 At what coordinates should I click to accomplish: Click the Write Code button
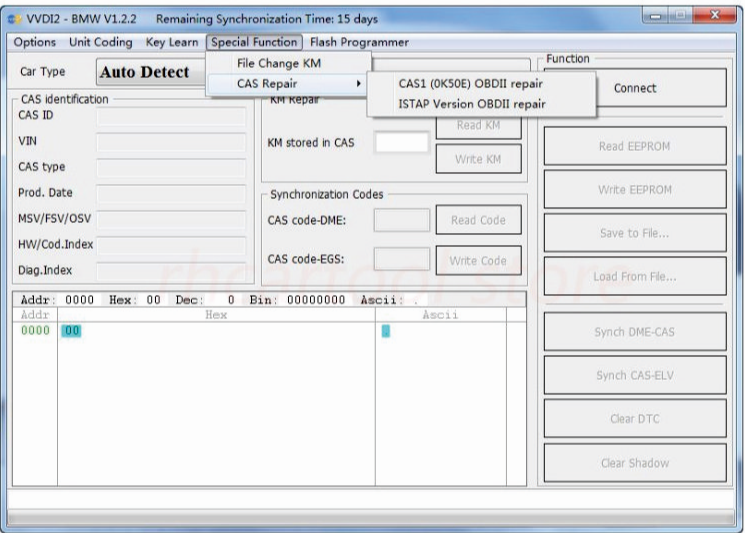(478, 260)
